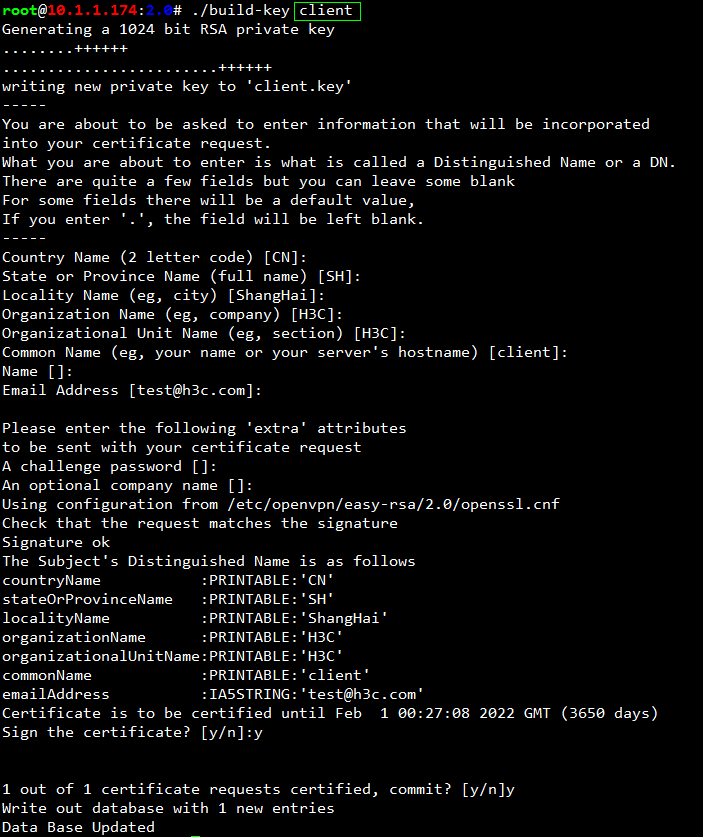
Task: Click the Country Name [CN] prompt line
Action: 154,257
